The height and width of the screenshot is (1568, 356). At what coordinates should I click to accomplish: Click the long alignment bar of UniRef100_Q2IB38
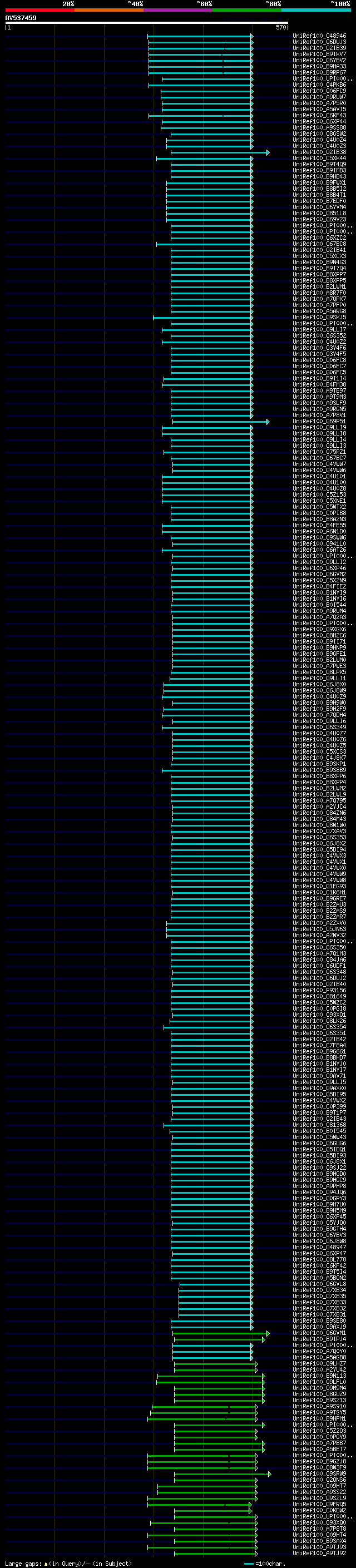220,152
